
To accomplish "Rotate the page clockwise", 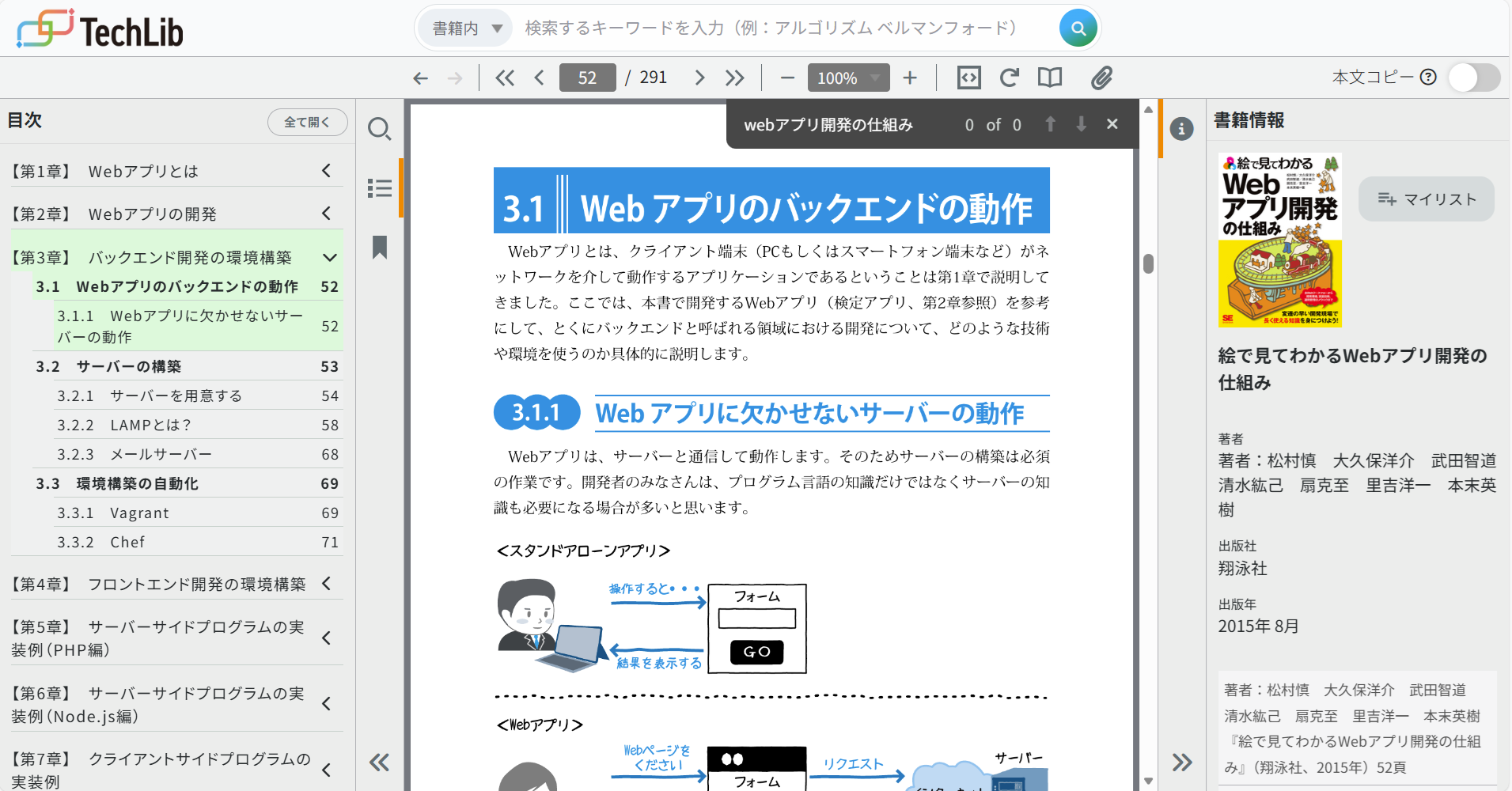I will (x=1009, y=78).
